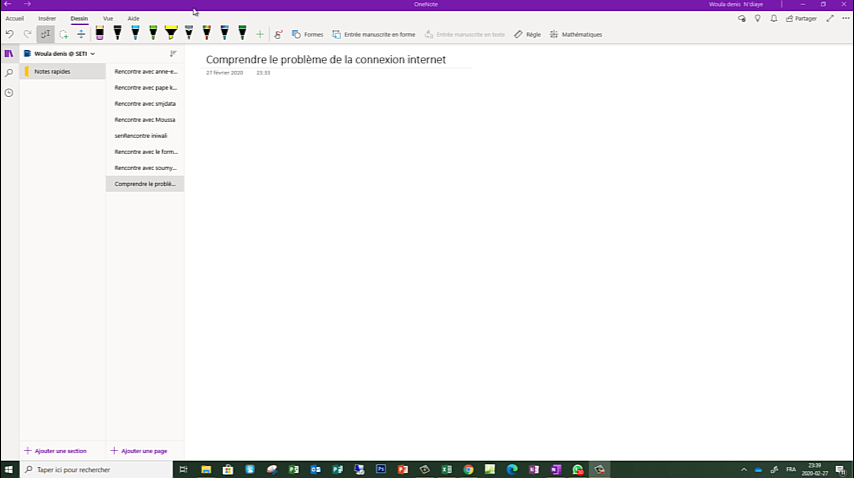The width and height of the screenshot is (854, 478).
Task: Open the more options ellipsis menu
Action: pos(845,18)
